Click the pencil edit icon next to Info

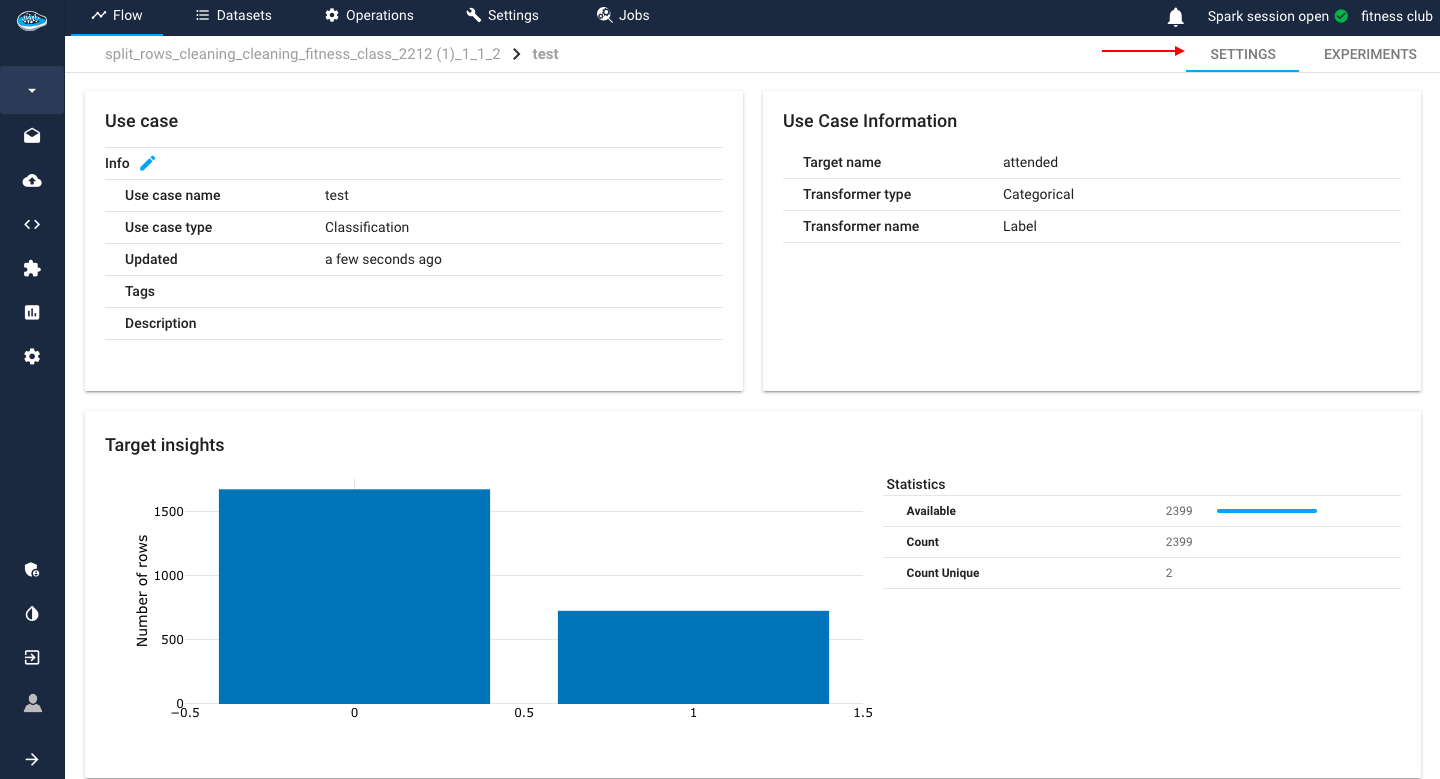coord(148,163)
